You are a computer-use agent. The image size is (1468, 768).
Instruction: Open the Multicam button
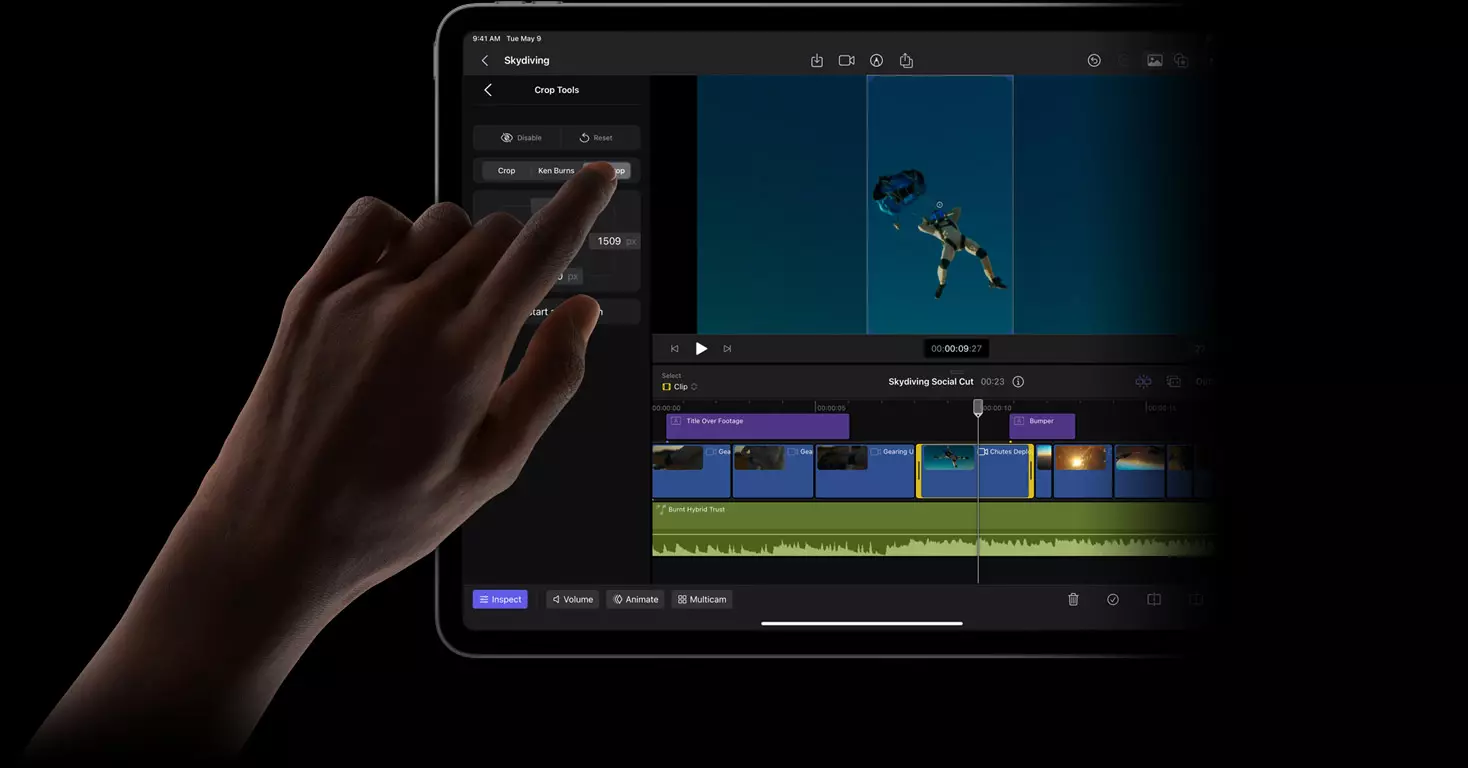702,600
